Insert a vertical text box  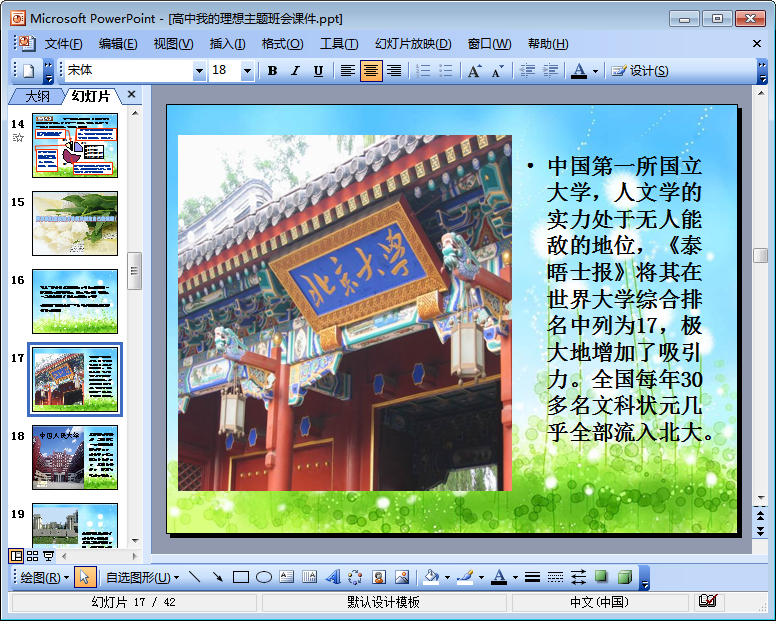point(310,577)
